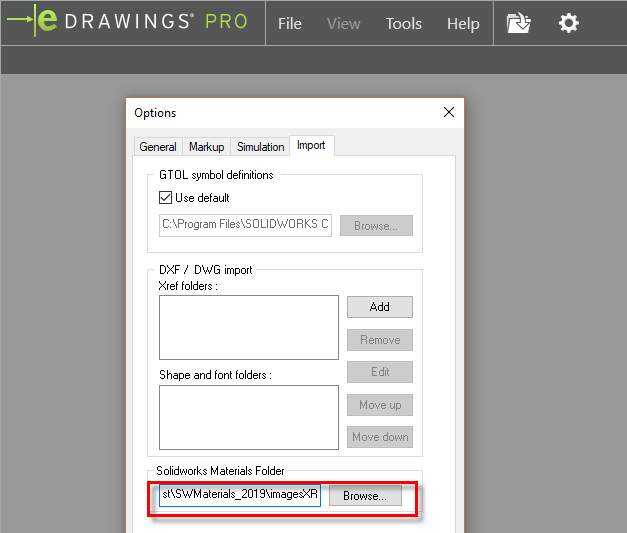This screenshot has width=627, height=533.
Task: Click the GTOL symbol path field
Action: point(245,225)
